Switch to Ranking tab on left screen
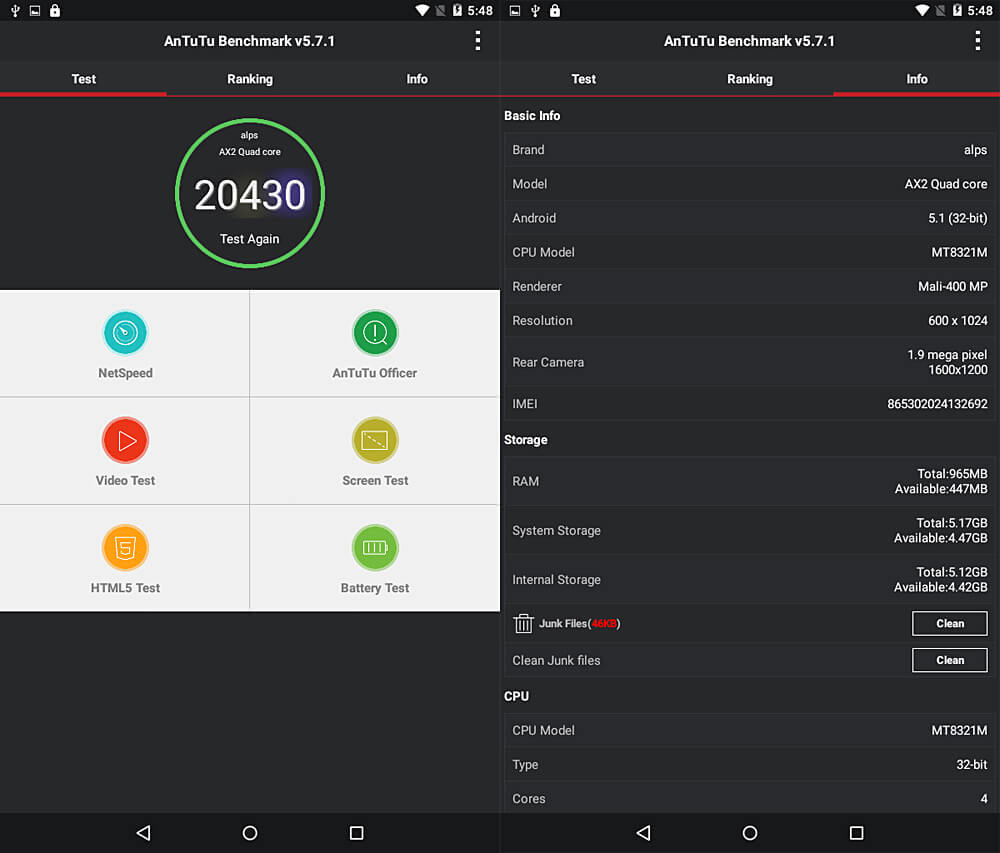 [250, 79]
